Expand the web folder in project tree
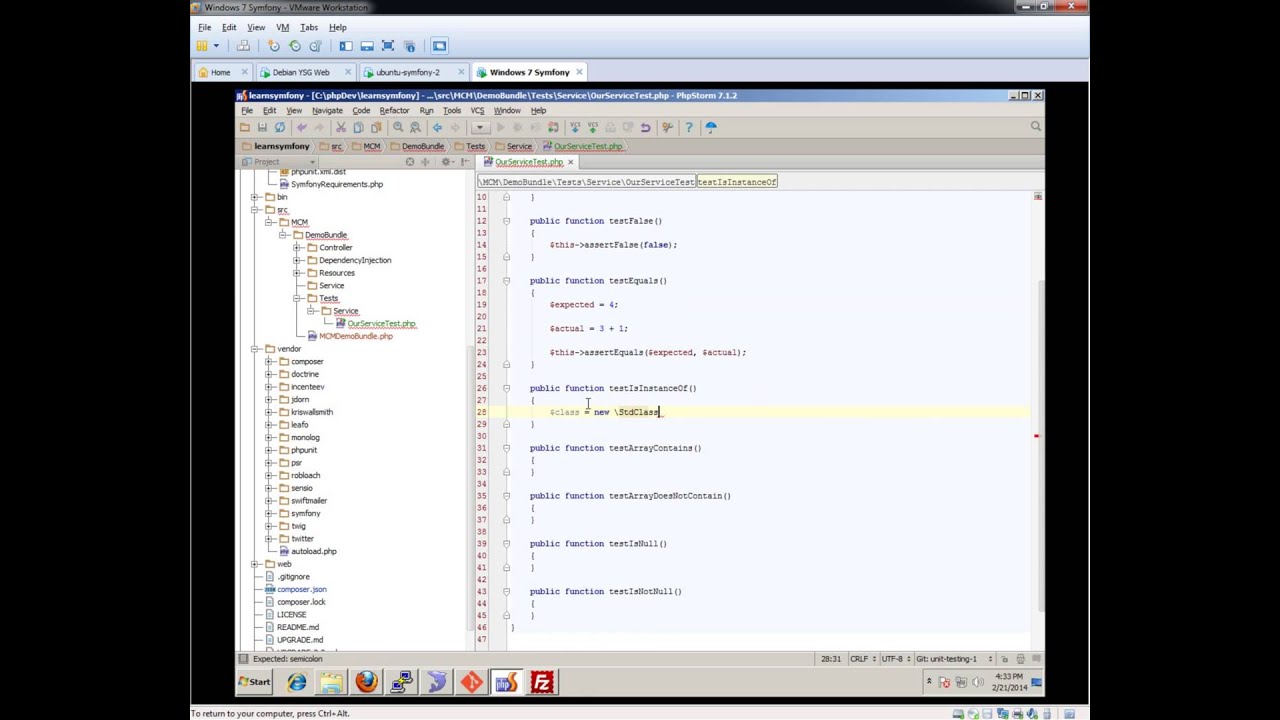The height and width of the screenshot is (720, 1280). pos(255,564)
